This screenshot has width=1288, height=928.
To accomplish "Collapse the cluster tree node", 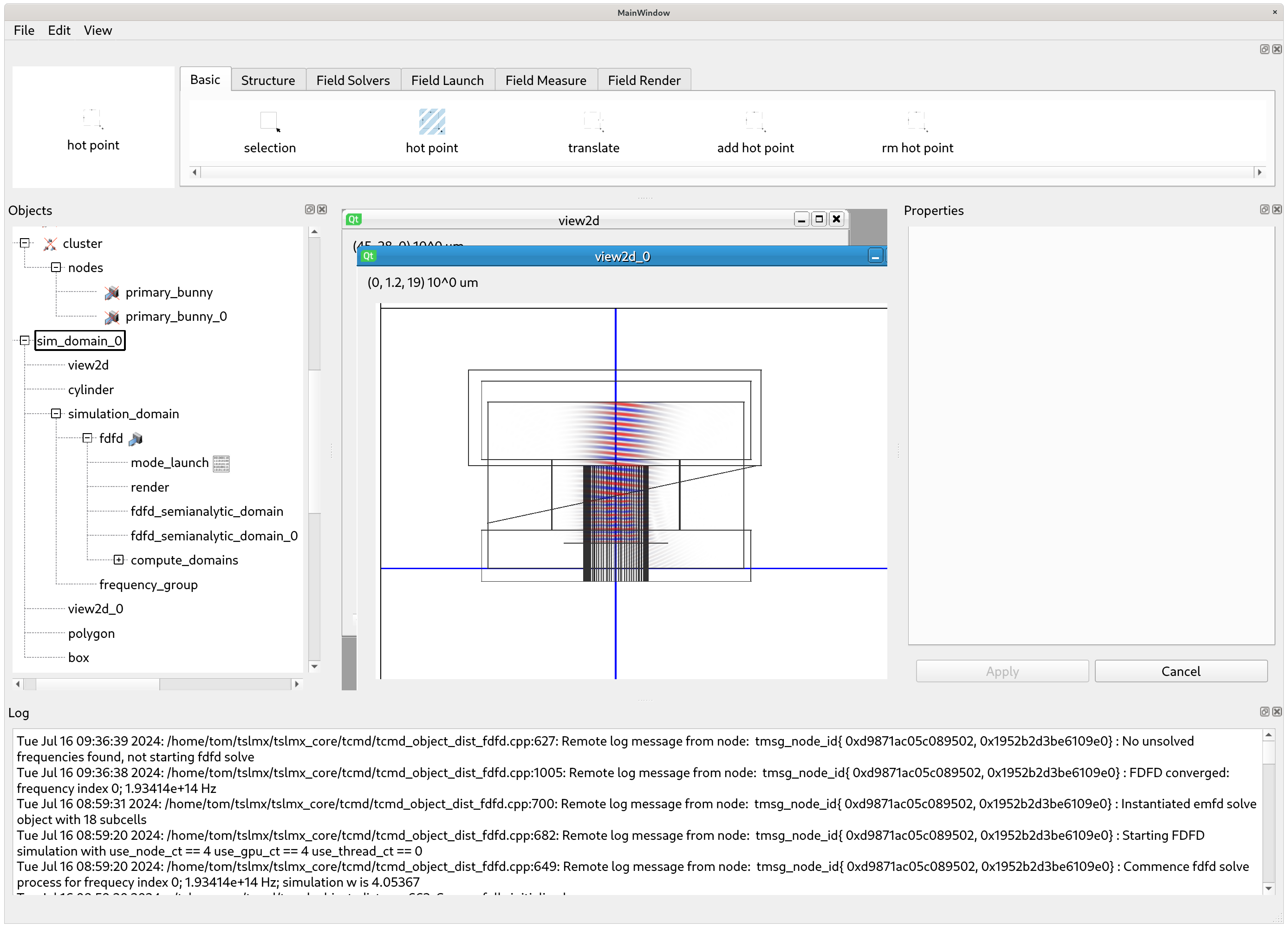I will (x=25, y=243).
